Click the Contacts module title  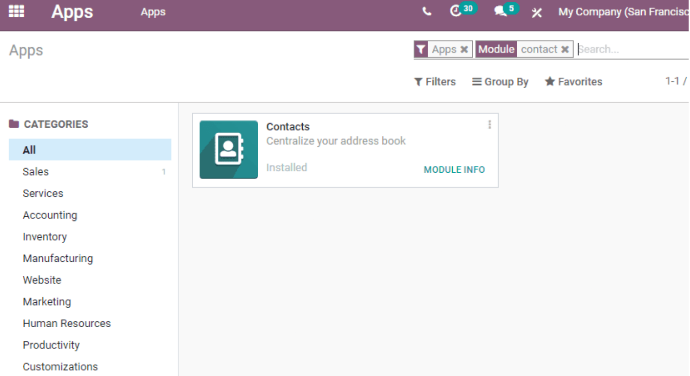(x=288, y=127)
